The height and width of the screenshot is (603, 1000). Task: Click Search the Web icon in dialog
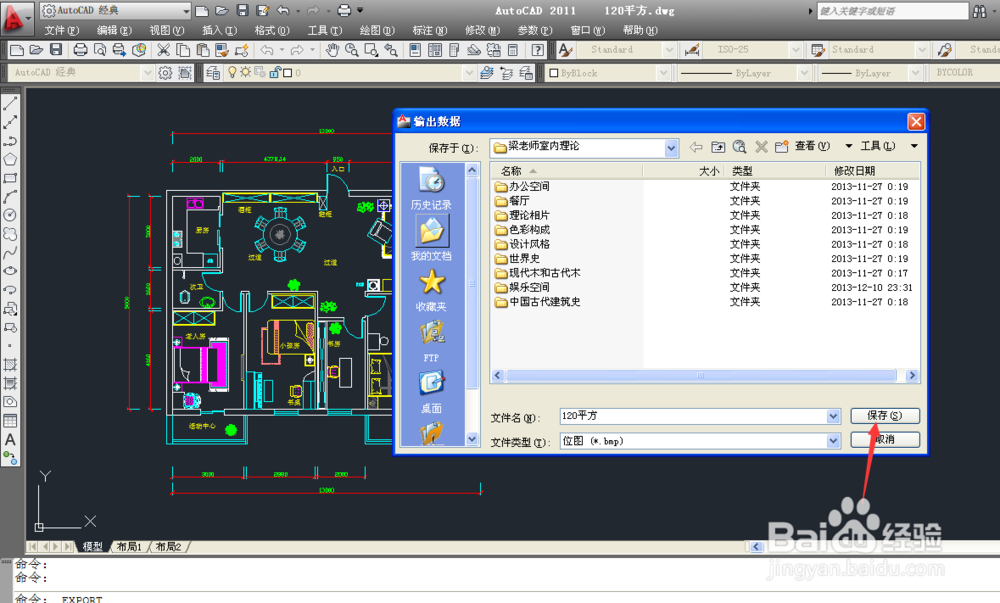point(739,147)
